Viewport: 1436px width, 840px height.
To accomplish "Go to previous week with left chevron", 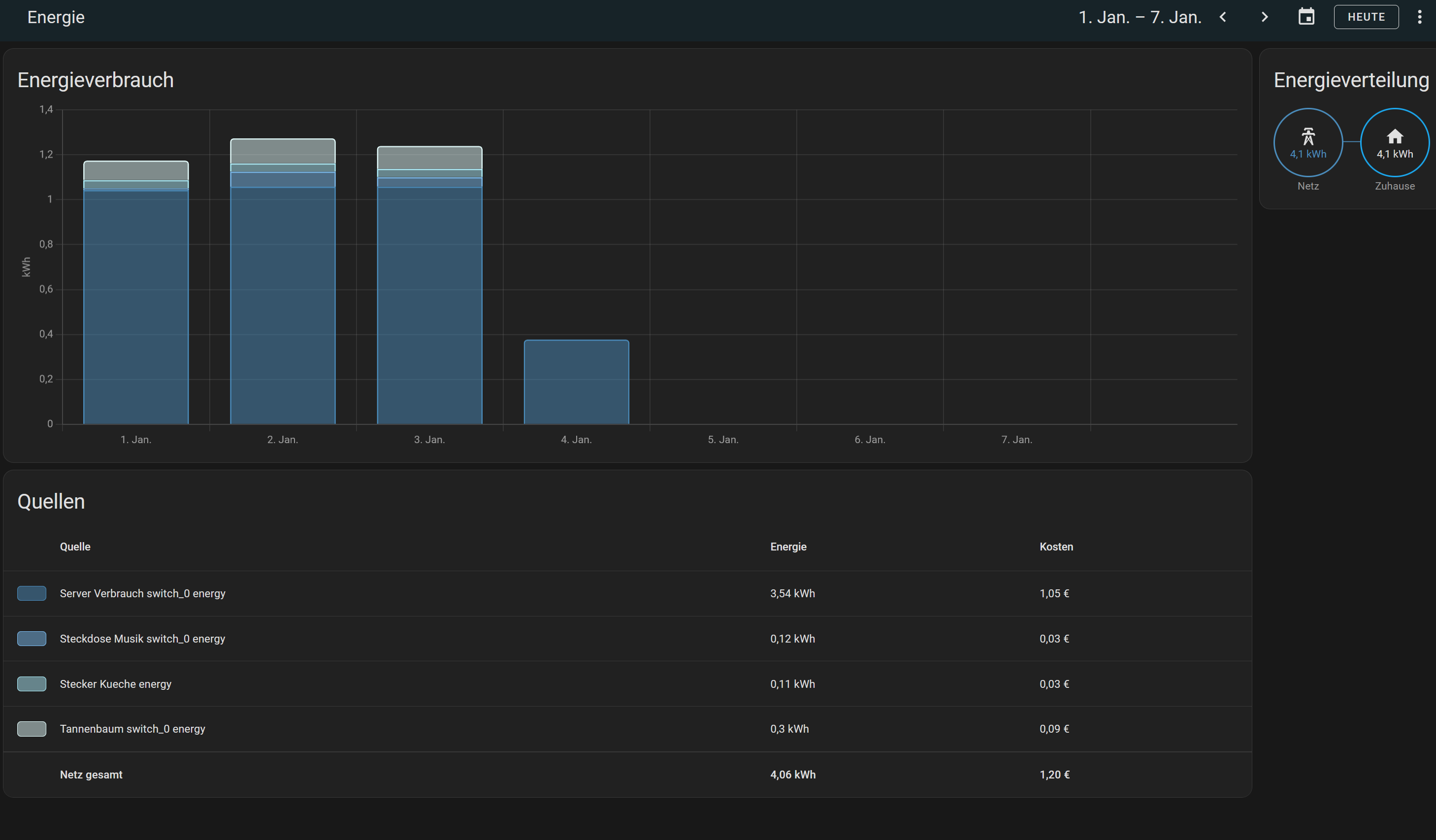I will (1223, 17).
